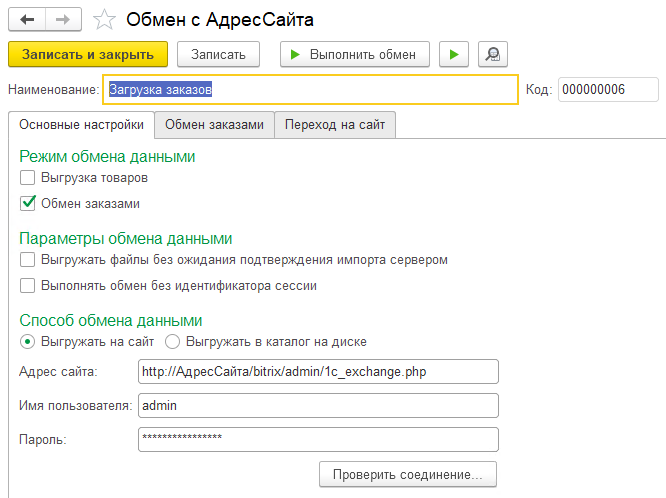Open the exchange log magnifier icon

click(493, 54)
